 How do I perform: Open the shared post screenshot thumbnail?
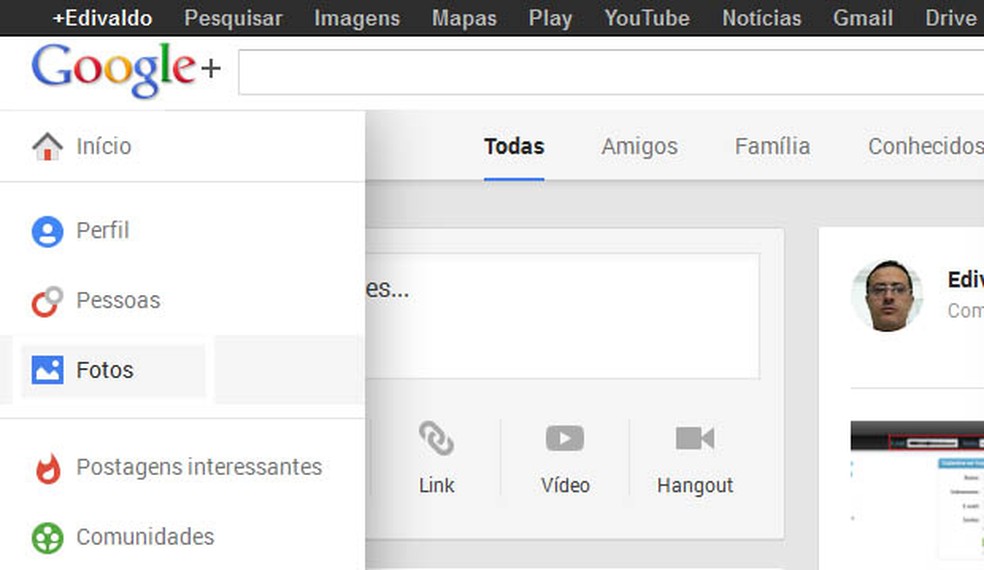pyautogui.click(x=917, y=490)
